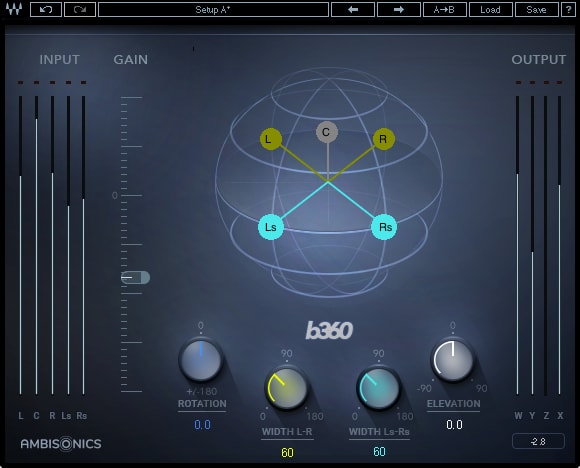The width and height of the screenshot is (580, 468).
Task: Open the Load preset menu
Action: click(490, 10)
